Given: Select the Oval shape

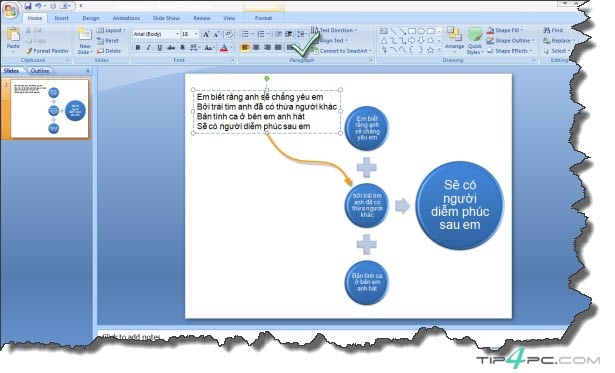Looking at the screenshot, I should point(421,31).
